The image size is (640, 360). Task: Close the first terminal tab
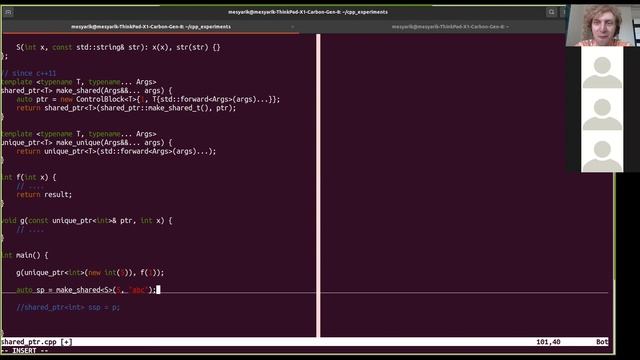(292, 27)
